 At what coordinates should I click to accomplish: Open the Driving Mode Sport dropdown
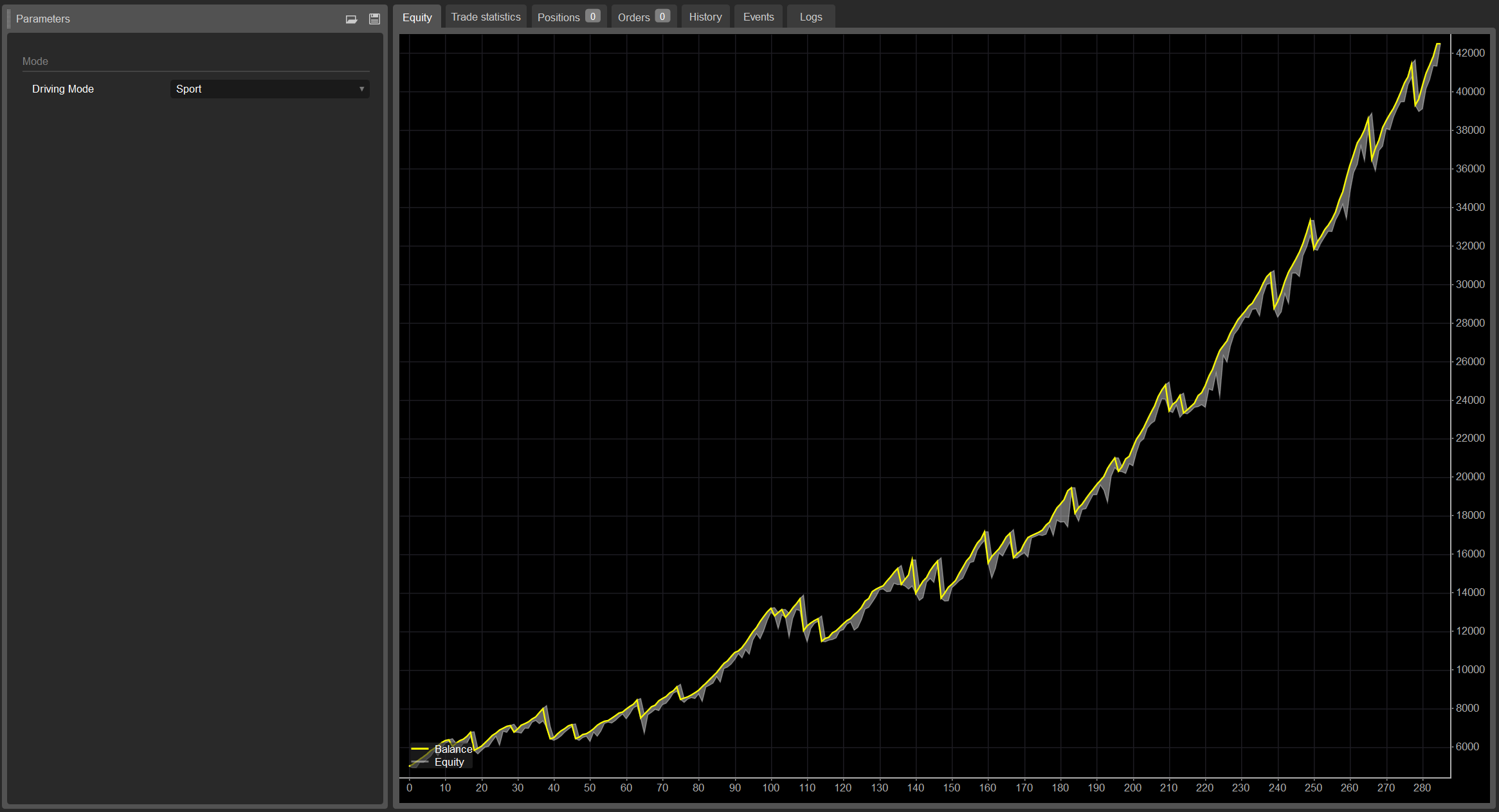coord(269,89)
